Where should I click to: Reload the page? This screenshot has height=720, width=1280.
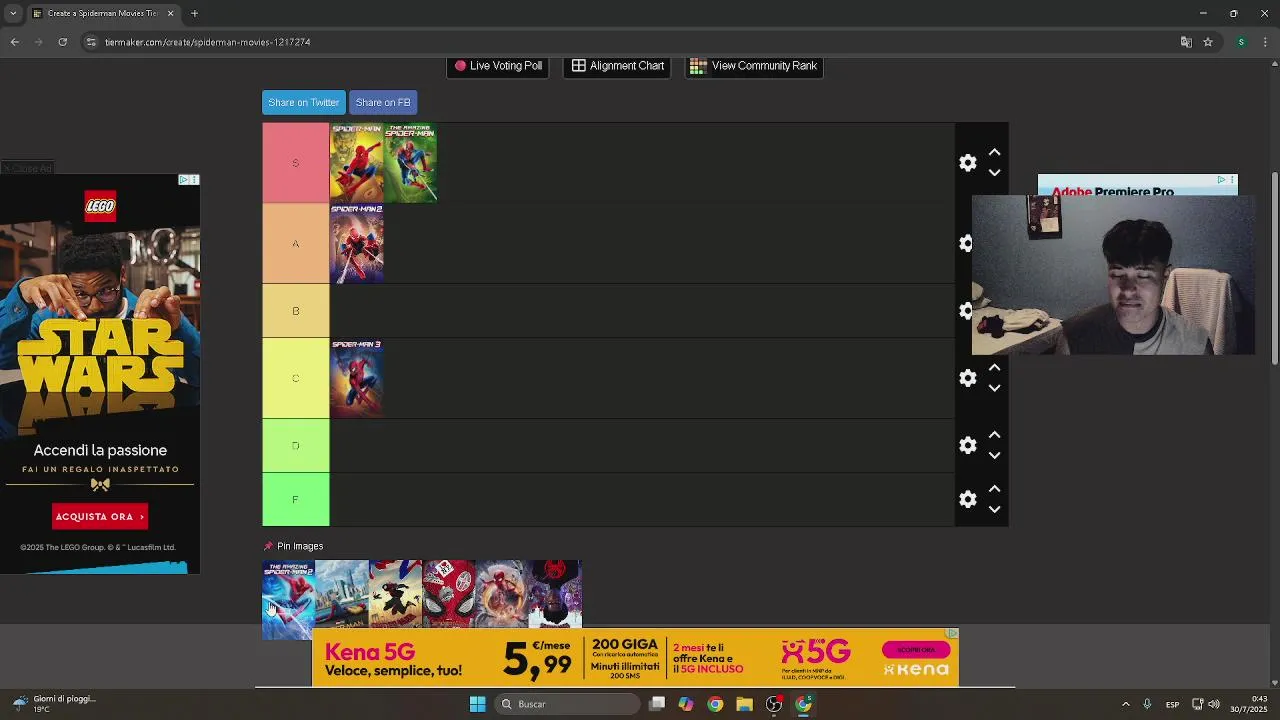click(62, 42)
